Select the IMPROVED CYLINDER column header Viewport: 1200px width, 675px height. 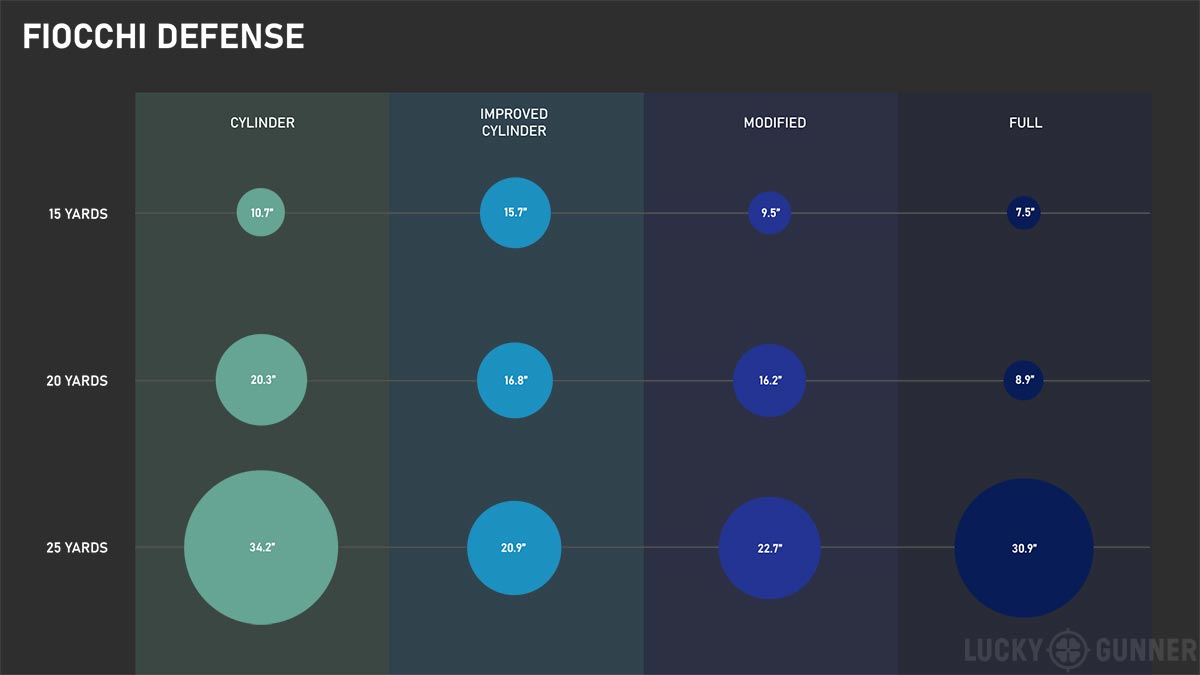click(514, 123)
